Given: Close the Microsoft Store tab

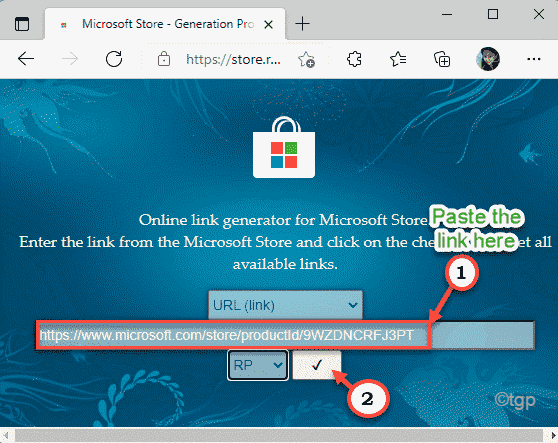Looking at the screenshot, I should (269, 25).
